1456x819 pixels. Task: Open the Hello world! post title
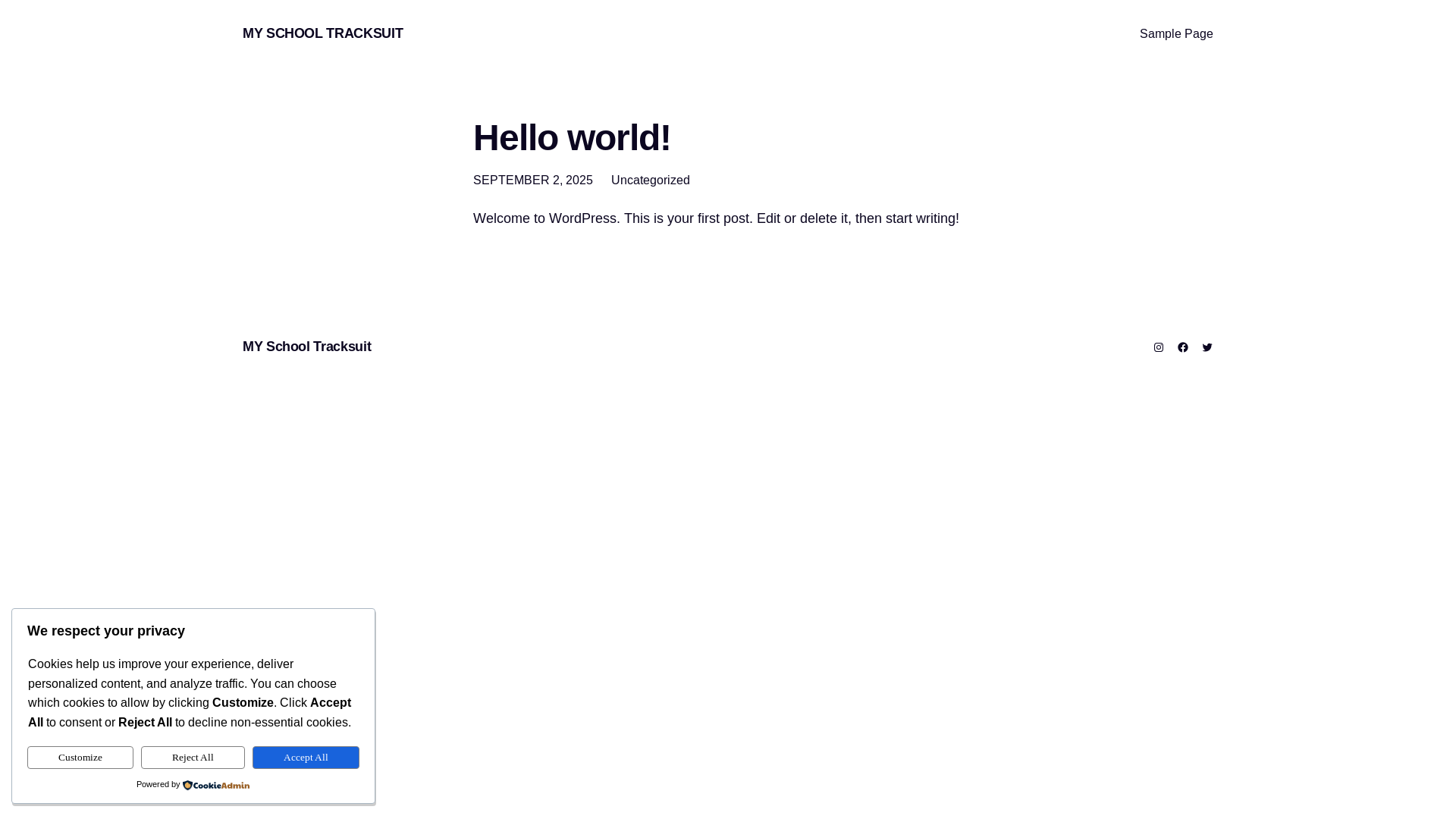pyautogui.click(x=572, y=137)
